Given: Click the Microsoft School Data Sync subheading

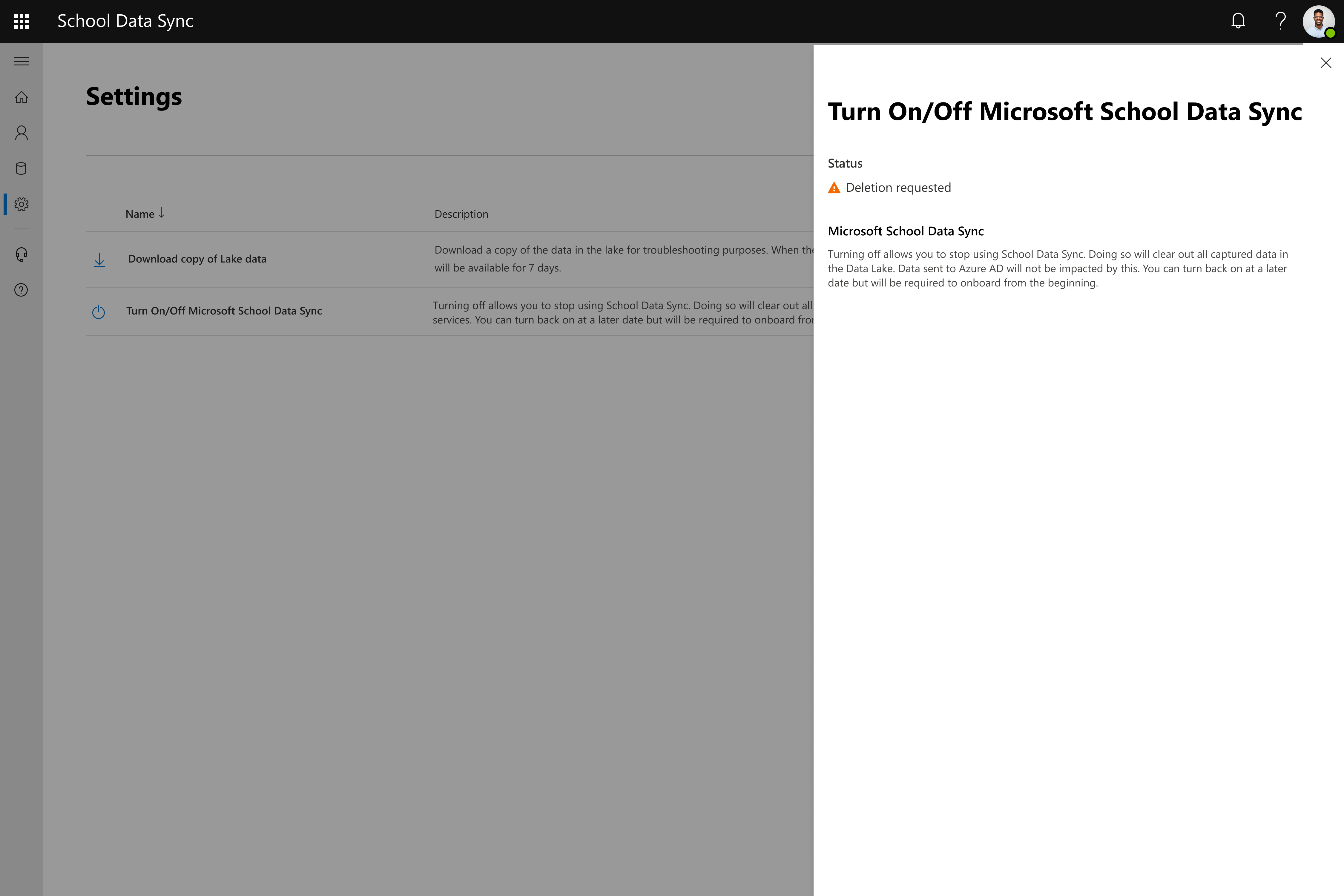Looking at the screenshot, I should click(x=906, y=231).
